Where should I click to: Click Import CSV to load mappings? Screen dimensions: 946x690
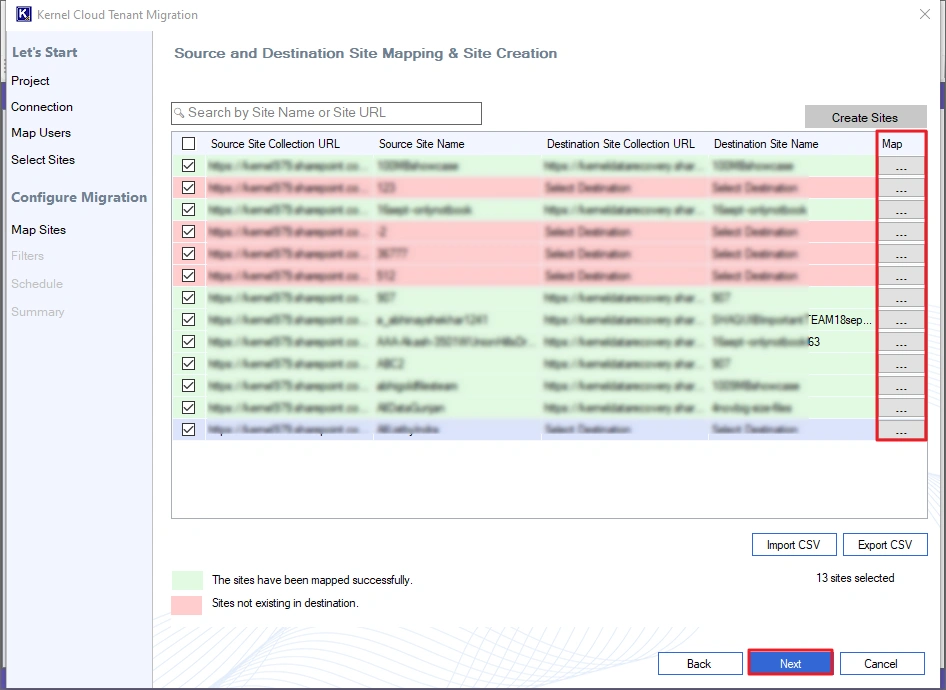794,544
